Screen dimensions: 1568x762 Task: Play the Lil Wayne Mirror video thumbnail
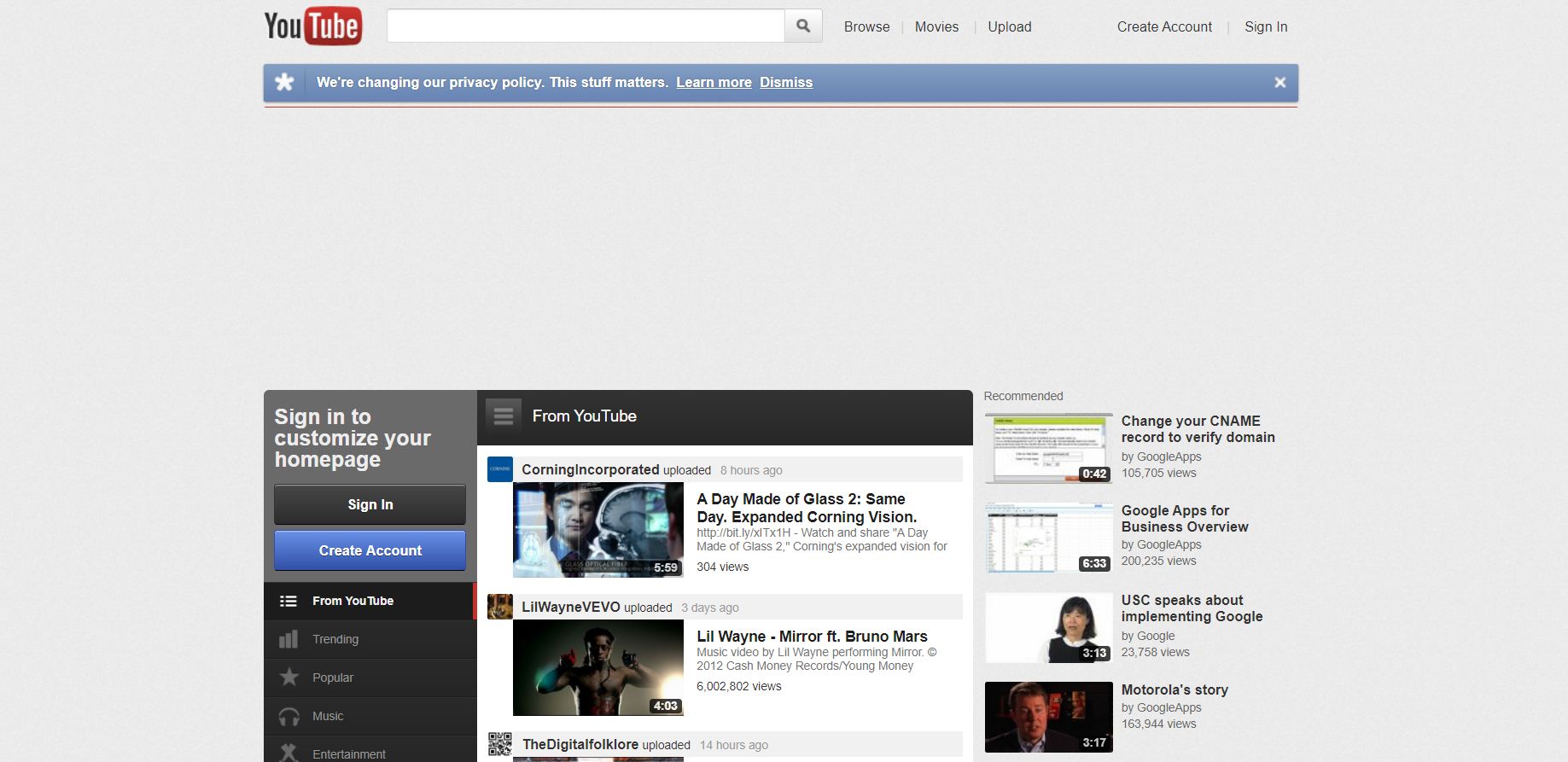point(597,667)
